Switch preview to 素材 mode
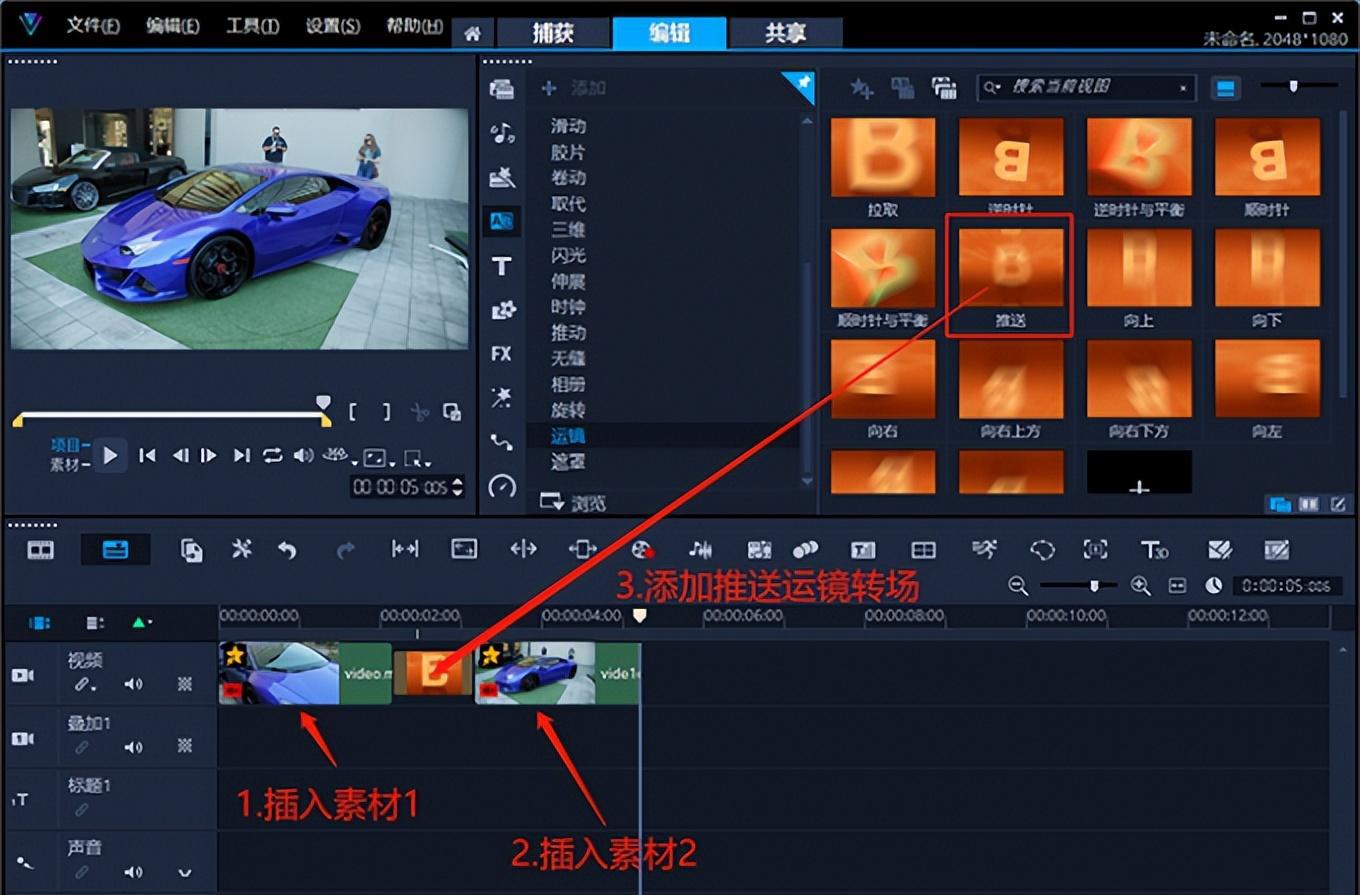Screen dimensions: 1360x895 70,465
